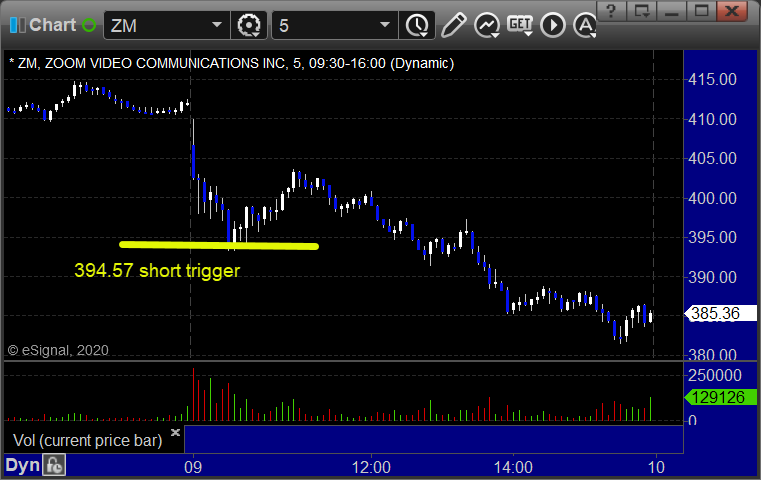
Task: Click the Chart title text
Action: click(52, 25)
